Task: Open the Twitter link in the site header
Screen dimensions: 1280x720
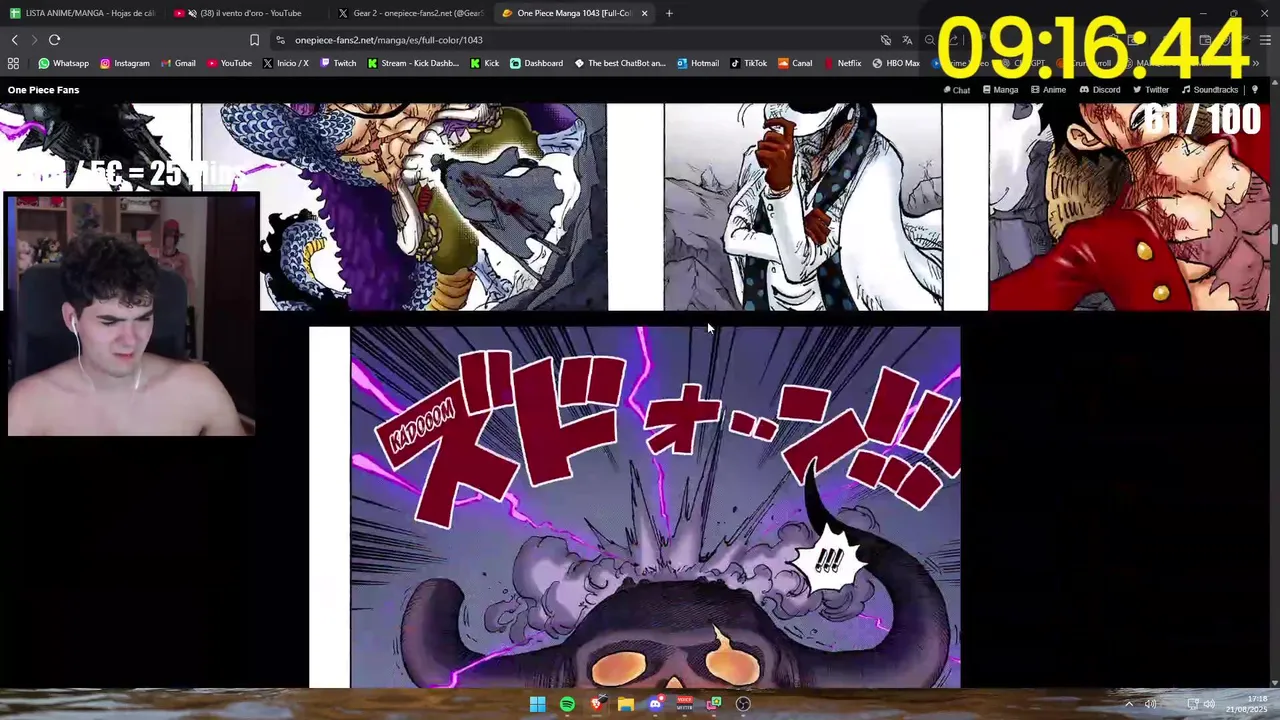Action: (x=1151, y=90)
